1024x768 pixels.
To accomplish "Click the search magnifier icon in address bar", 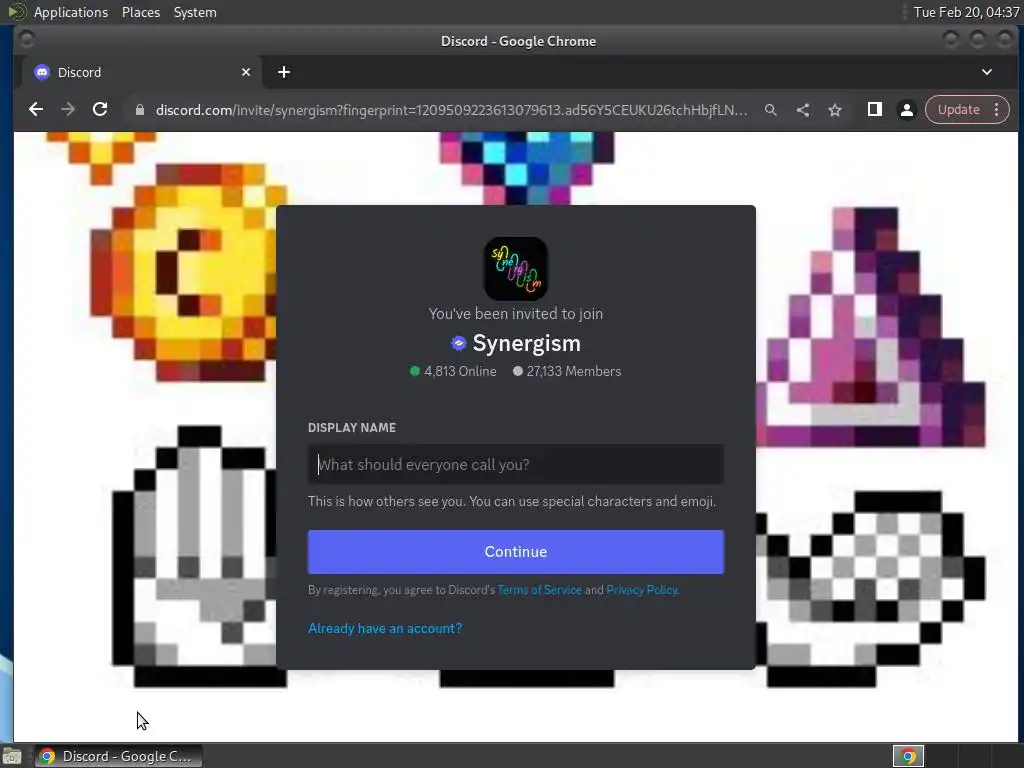I will click(x=771, y=110).
